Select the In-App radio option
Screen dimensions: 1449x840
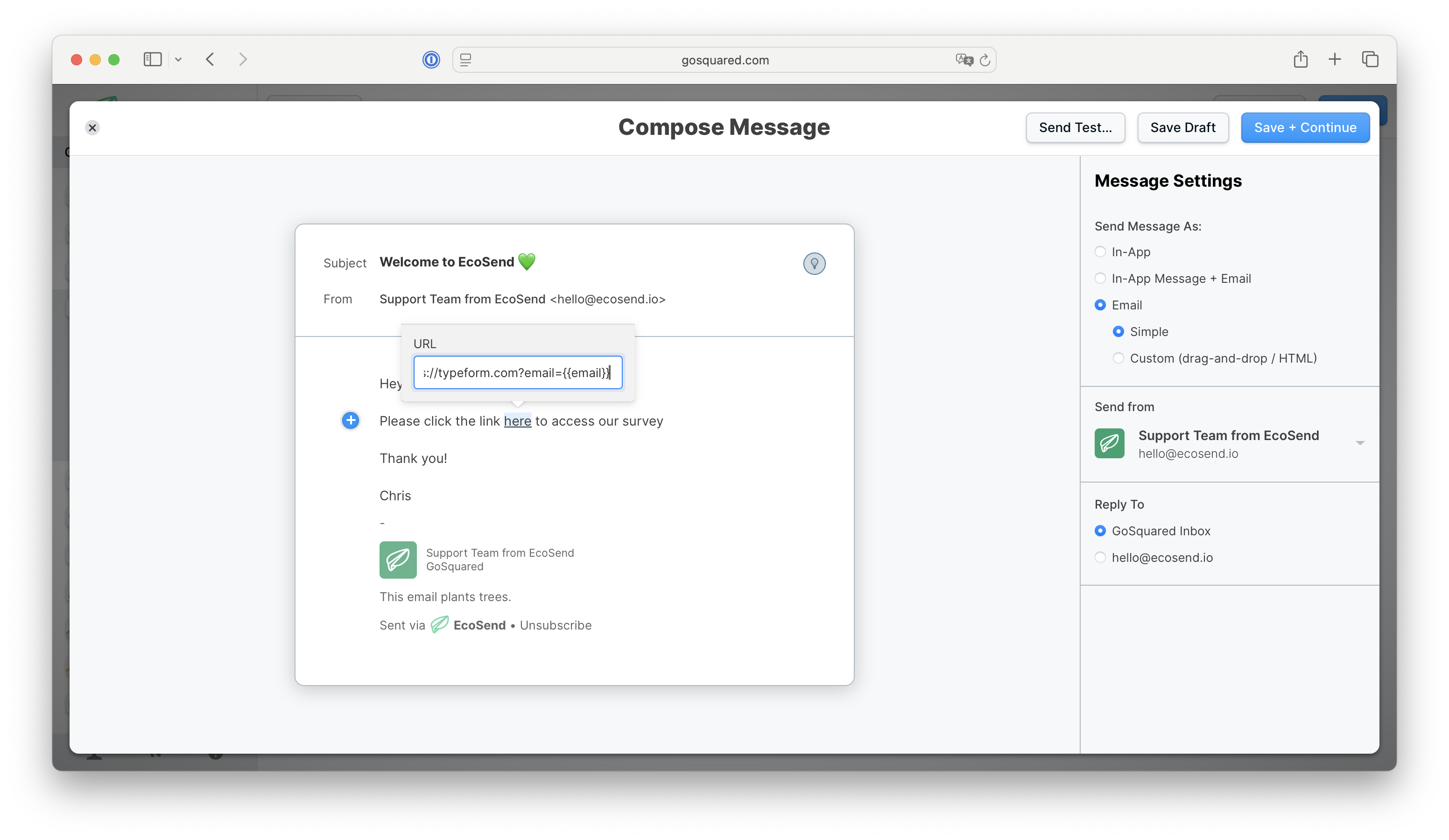(x=1100, y=252)
